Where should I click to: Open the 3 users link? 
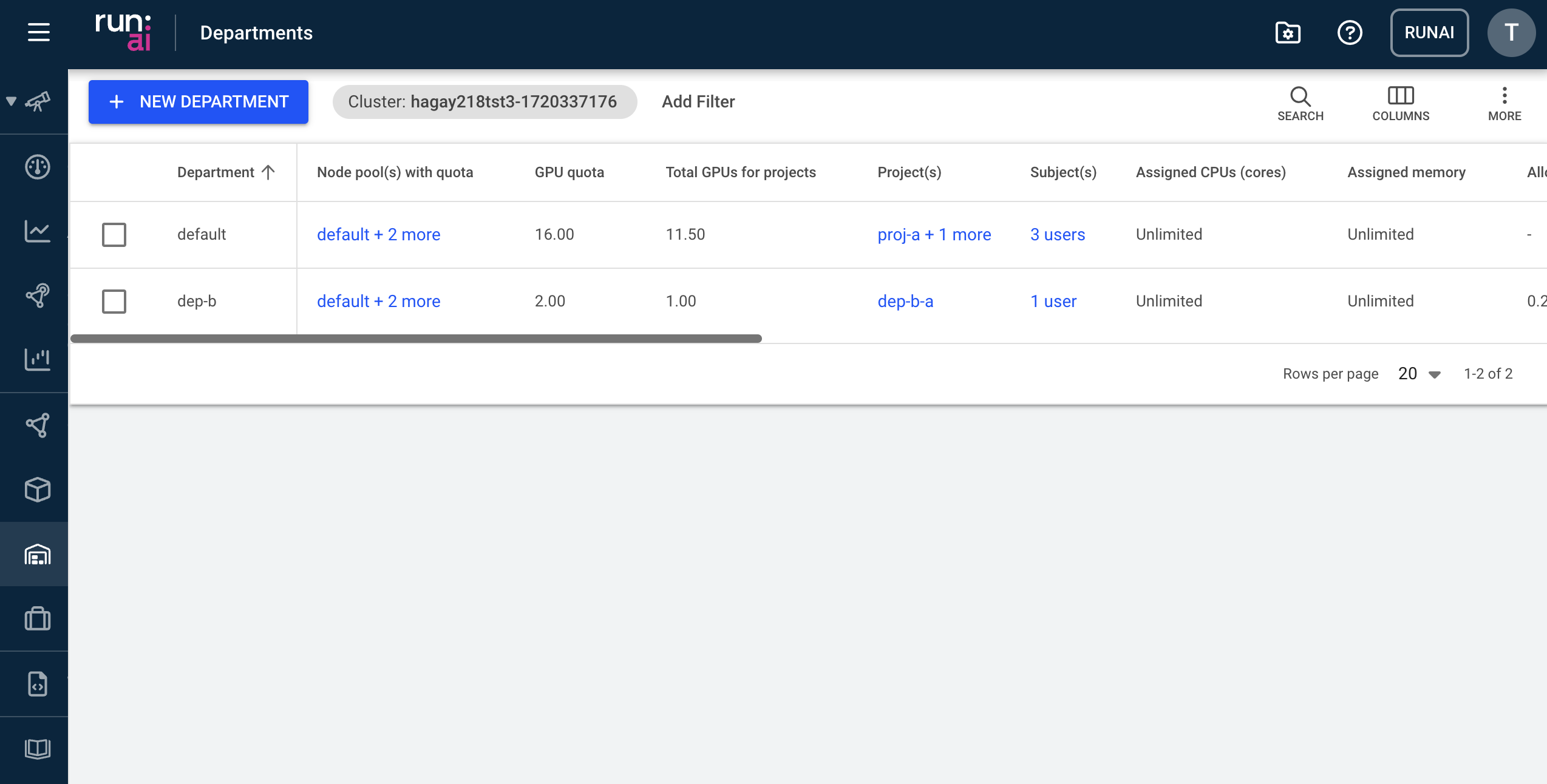[1058, 235]
